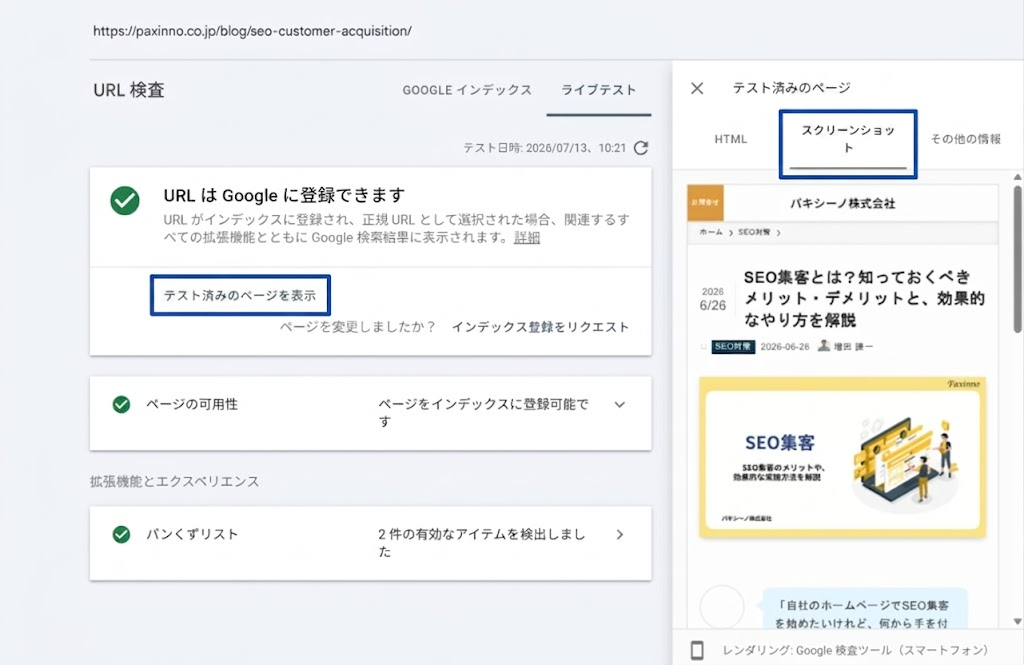Screen dimensions: 1024x665
Task: Click テスト済みのページを表示 button
Action: [240, 295]
